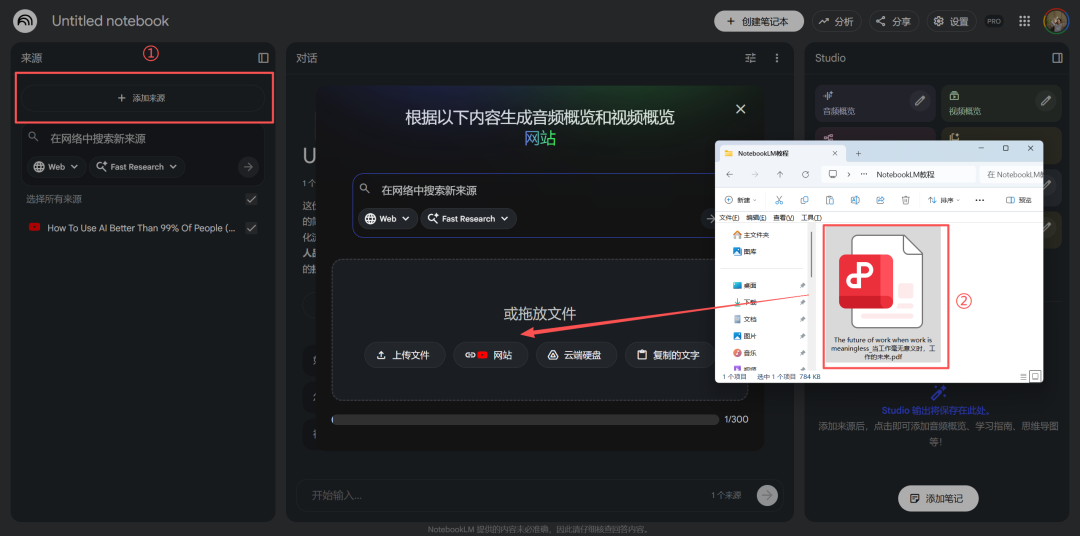Click the Paste icon in Explorer toolbar
The width and height of the screenshot is (1080, 536).
tap(829, 200)
